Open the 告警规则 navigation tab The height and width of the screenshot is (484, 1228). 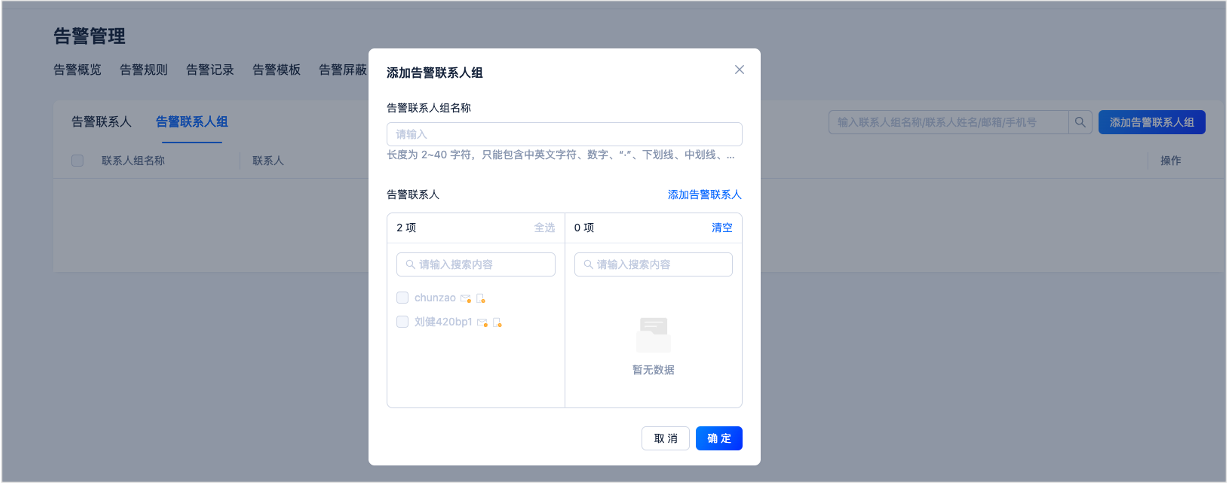pyautogui.click(x=144, y=70)
